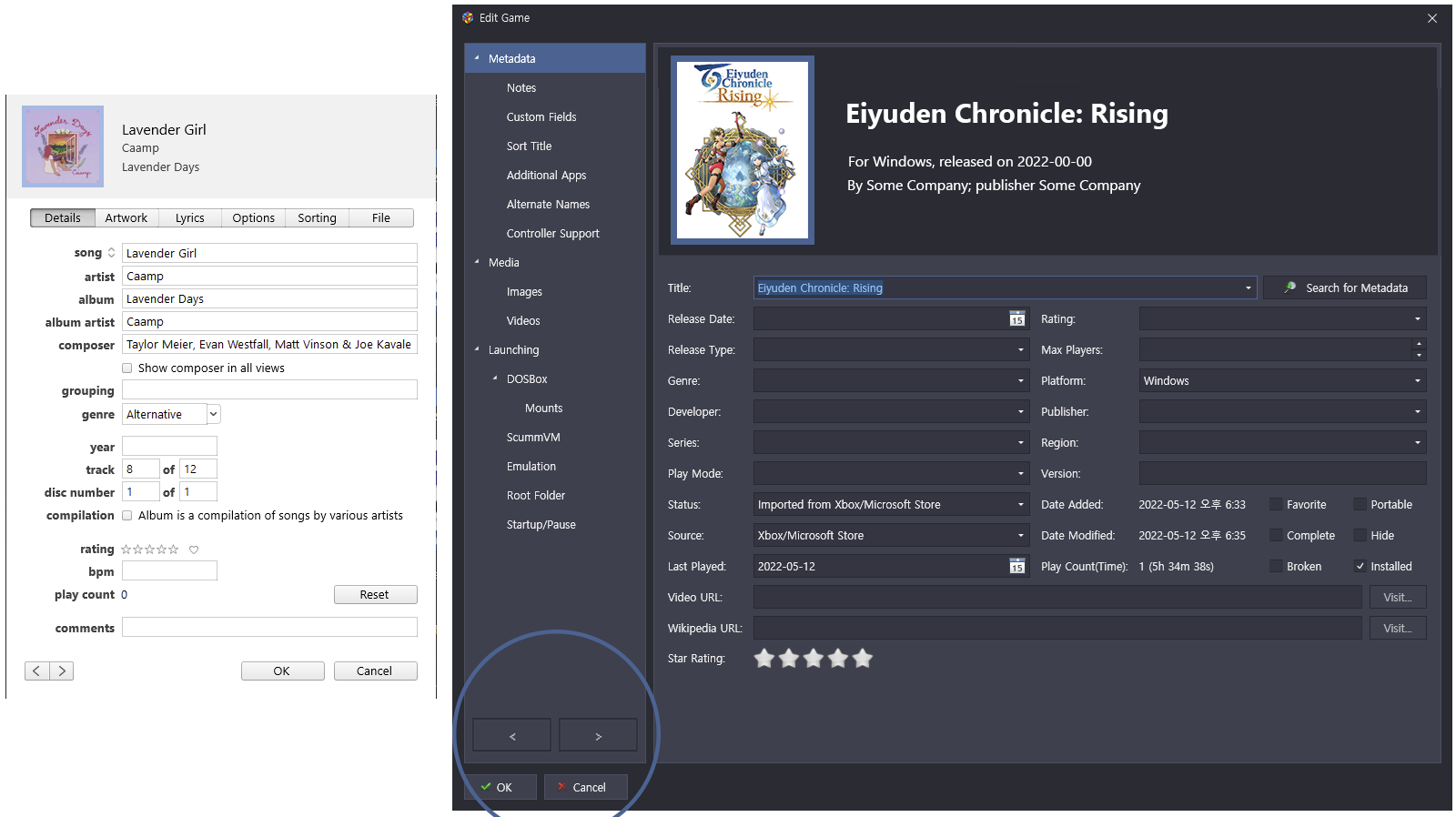Click Visit next to Video URL
Viewport: 1456px width, 817px height.
click(x=1398, y=598)
